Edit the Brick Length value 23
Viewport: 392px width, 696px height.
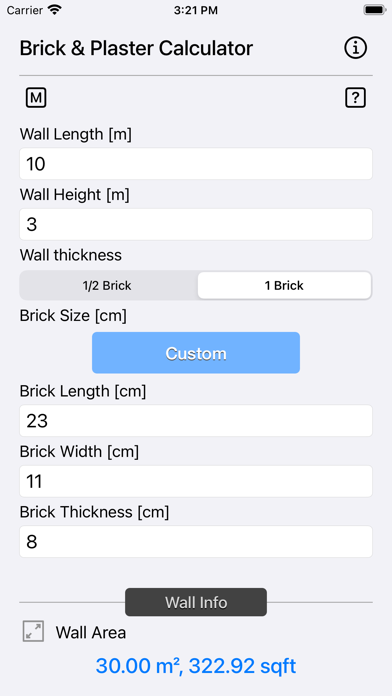click(x=196, y=420)
